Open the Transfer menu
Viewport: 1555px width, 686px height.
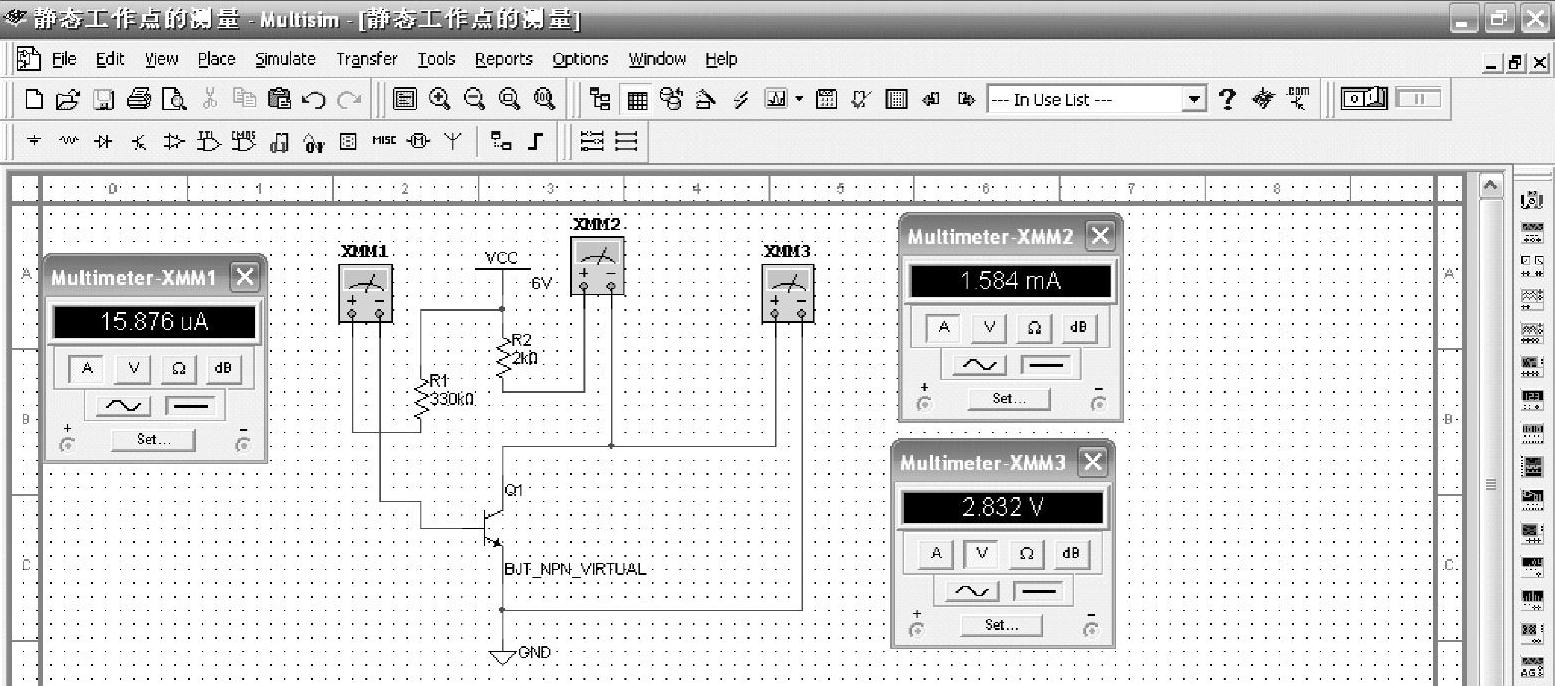[366, 59]
